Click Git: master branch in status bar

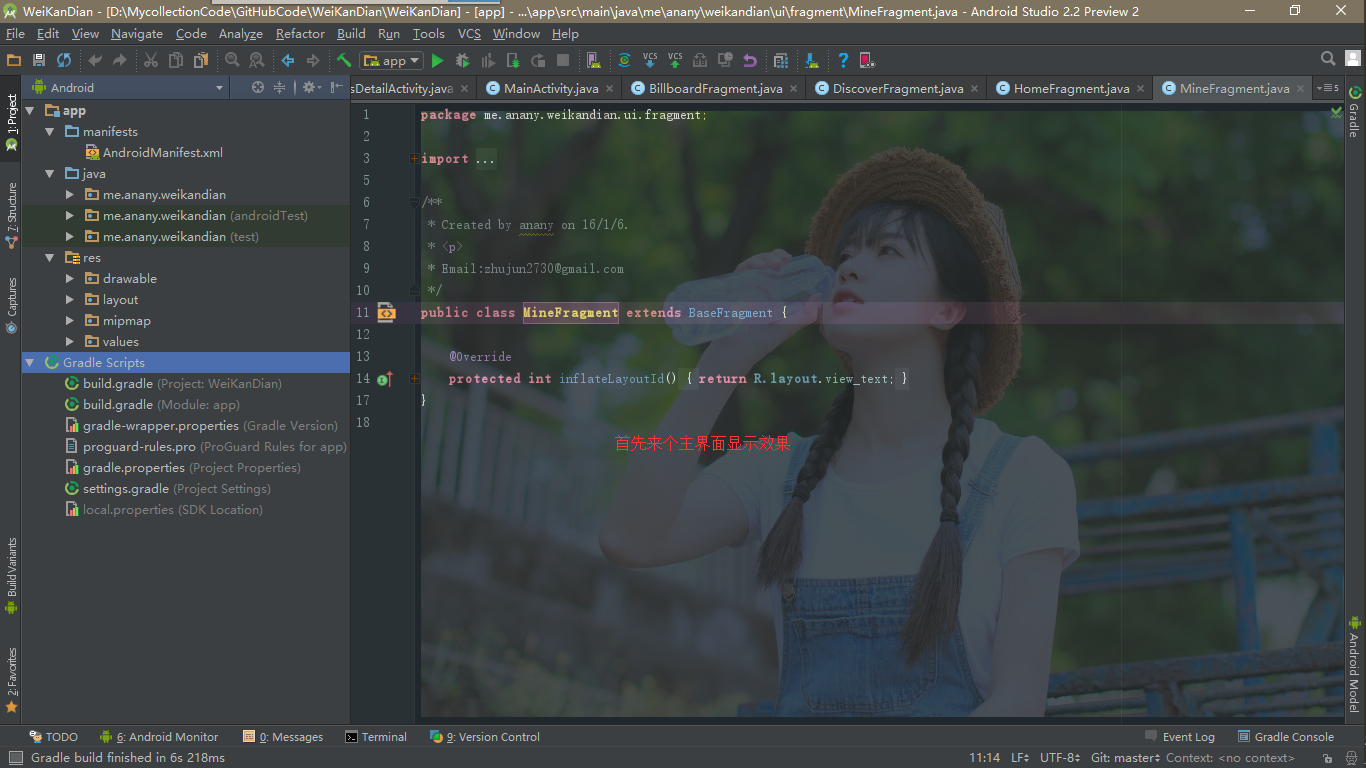(x=1126, y=758)
